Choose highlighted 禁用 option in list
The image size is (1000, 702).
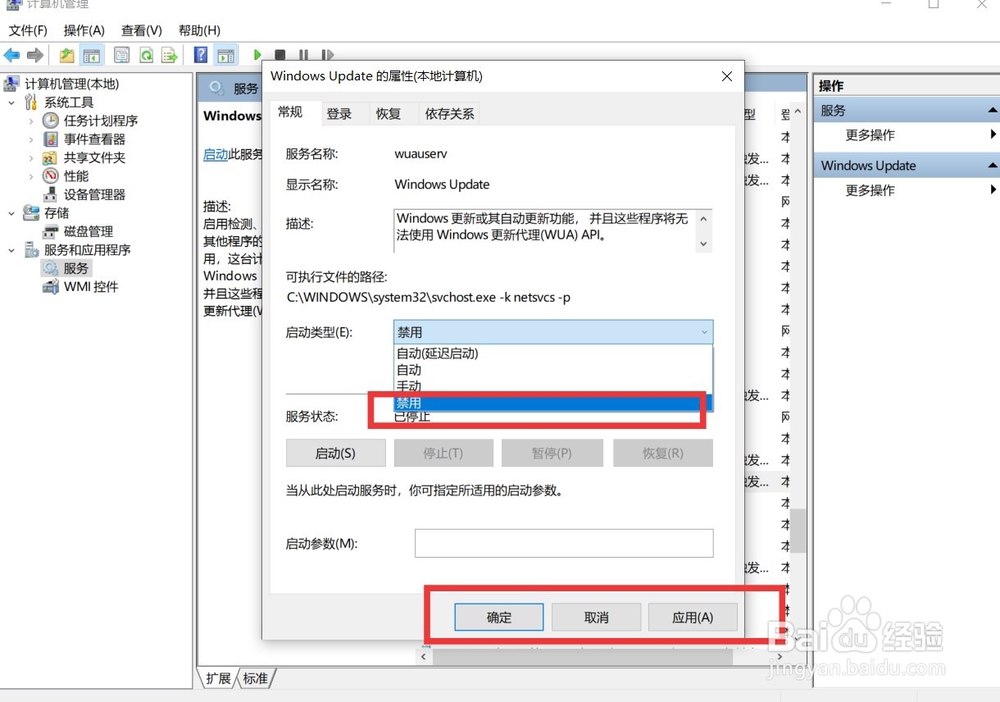pos(553,403)
